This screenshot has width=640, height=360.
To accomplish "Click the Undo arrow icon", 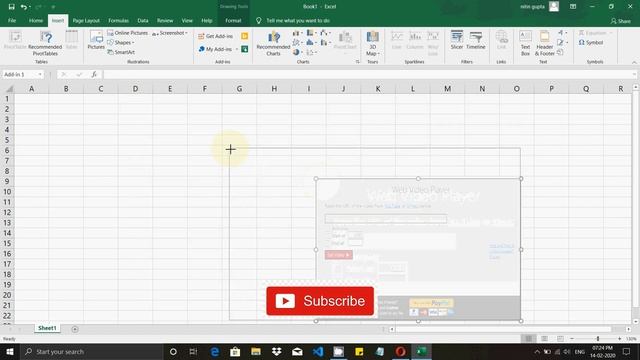I will pos(24,7).
